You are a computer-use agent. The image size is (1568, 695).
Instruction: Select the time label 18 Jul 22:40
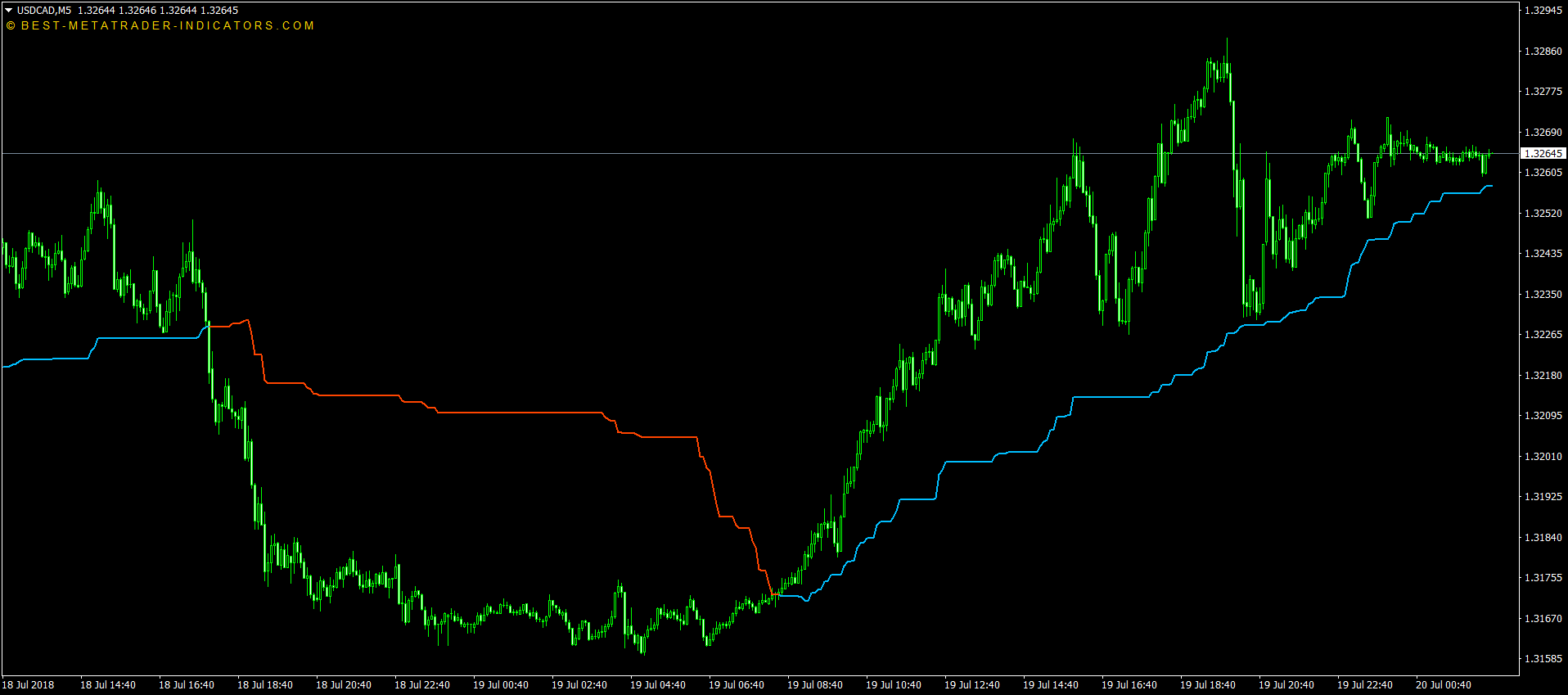[x=422, y=685]
